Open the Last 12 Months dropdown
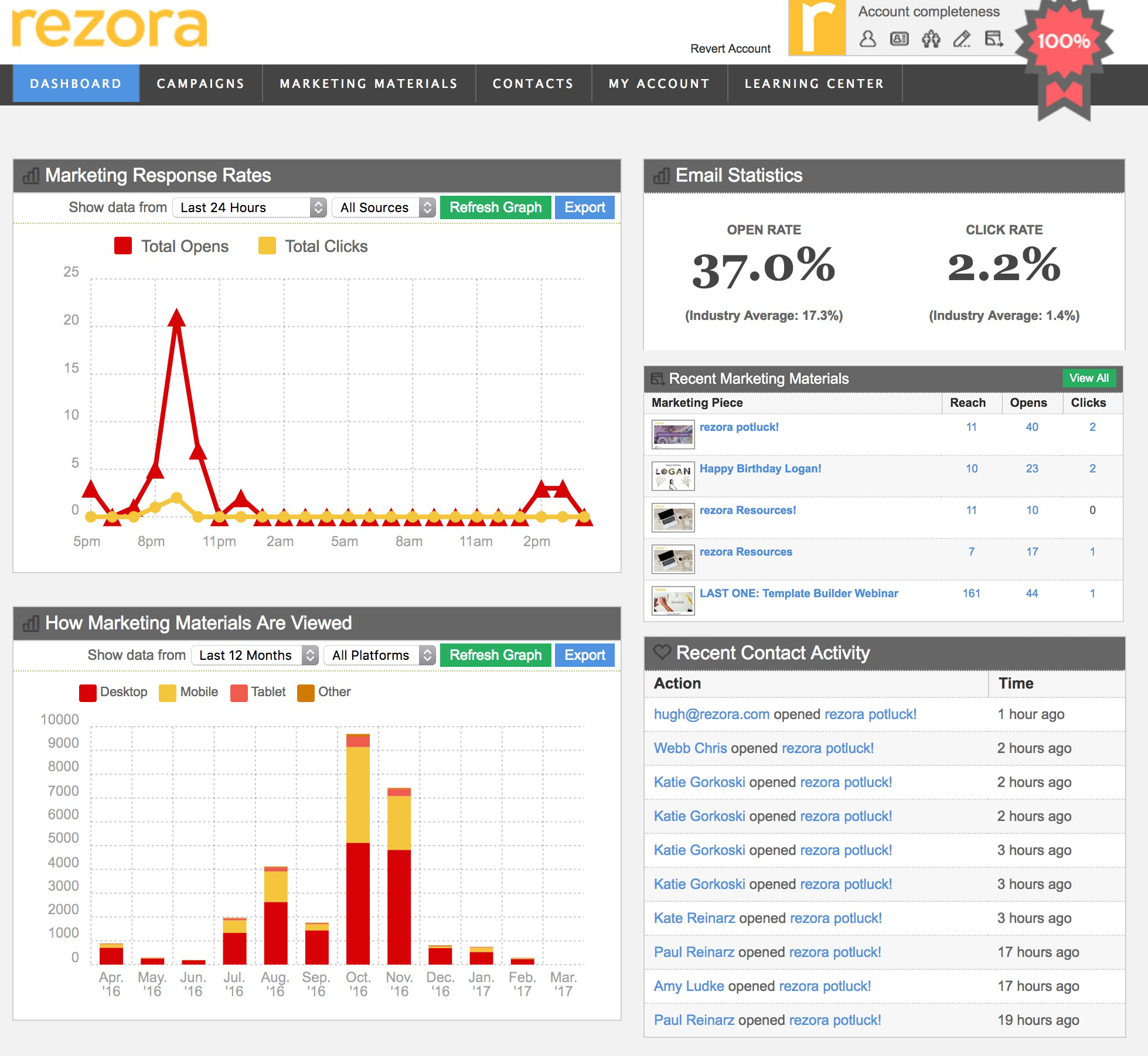 (x=255, y=655)
